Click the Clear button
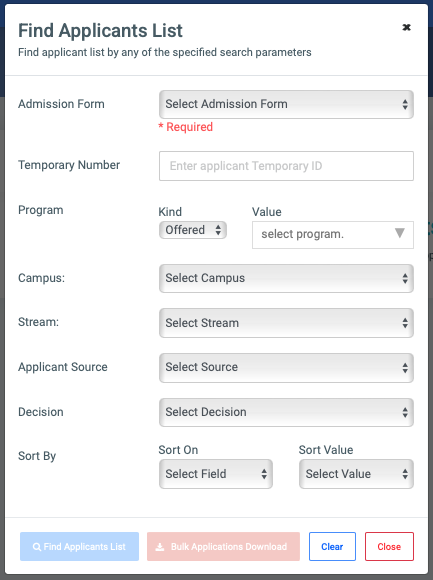The width and height of the screenshot is (433, 580). pos(332,546)
